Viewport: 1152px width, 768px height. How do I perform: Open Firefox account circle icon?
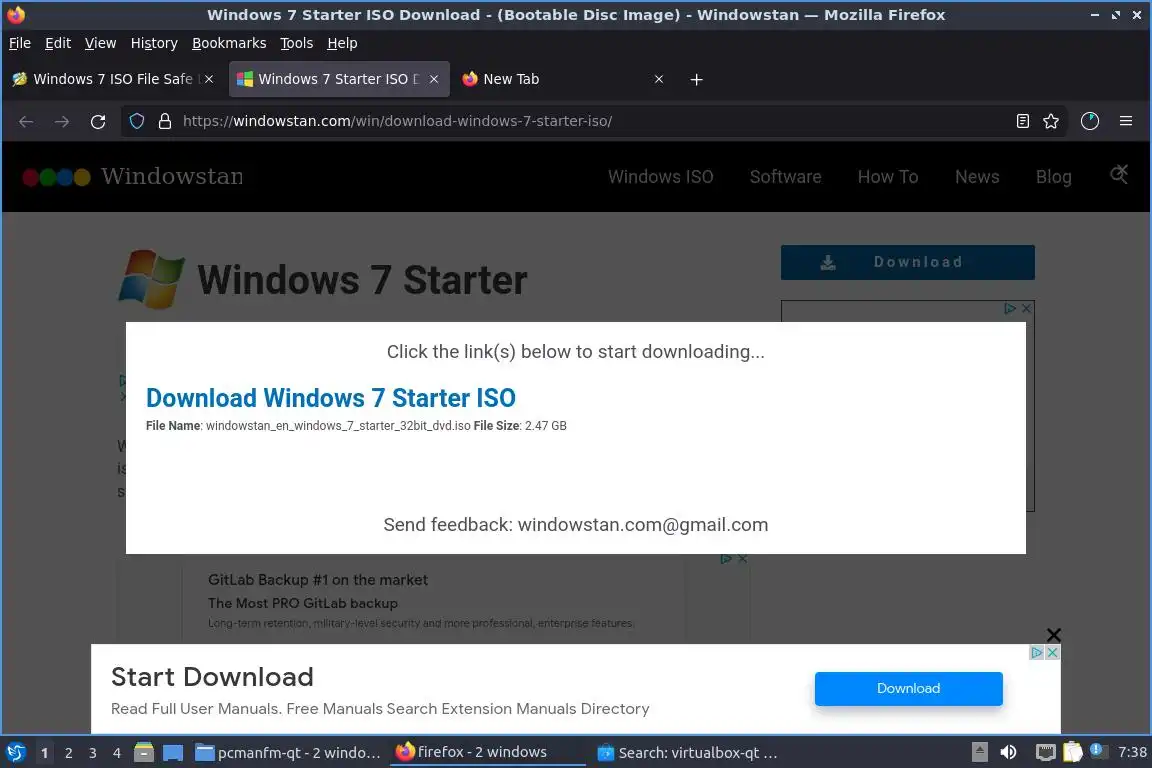tap(1090, 121)
